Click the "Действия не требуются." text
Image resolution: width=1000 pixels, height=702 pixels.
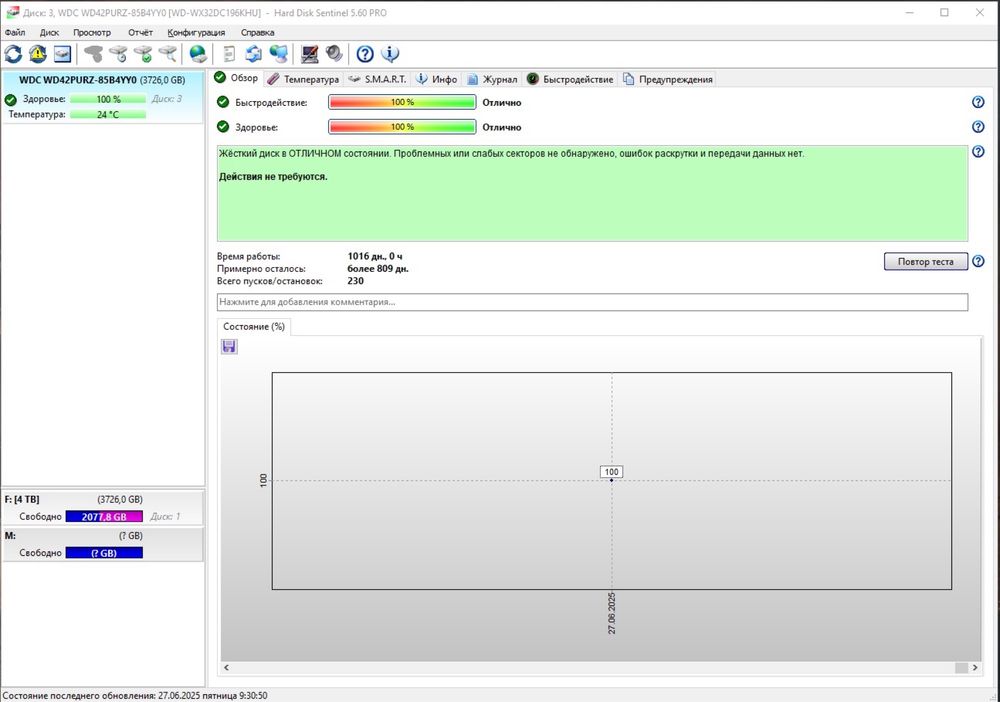pos(273,177)
